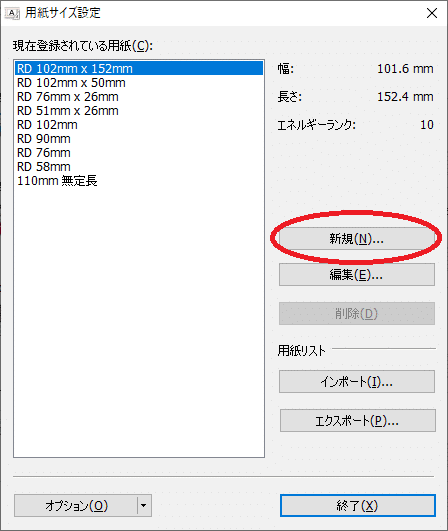Choose the RD 76mm list item
The width and height of the screenshot is (448, 531).
click(x=139, y=152)
